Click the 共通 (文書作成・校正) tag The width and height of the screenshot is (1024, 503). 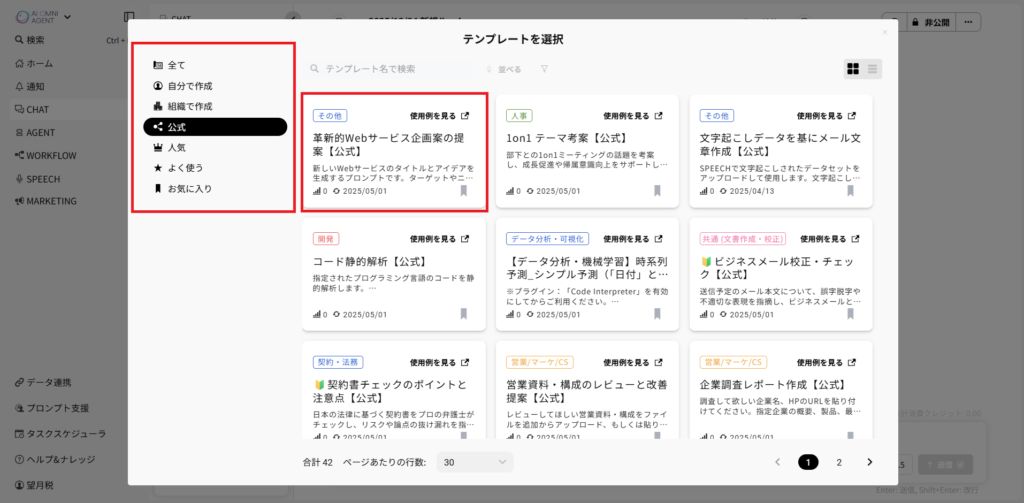click(x=743, y=239)
